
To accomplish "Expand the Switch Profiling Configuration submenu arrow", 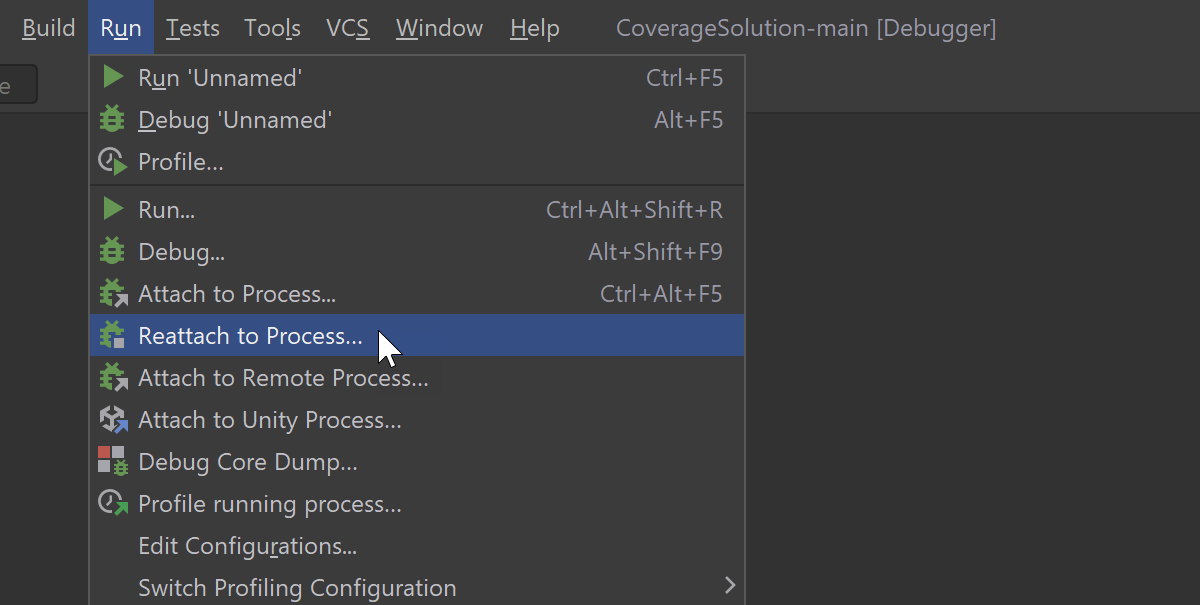I will [730, 586].
